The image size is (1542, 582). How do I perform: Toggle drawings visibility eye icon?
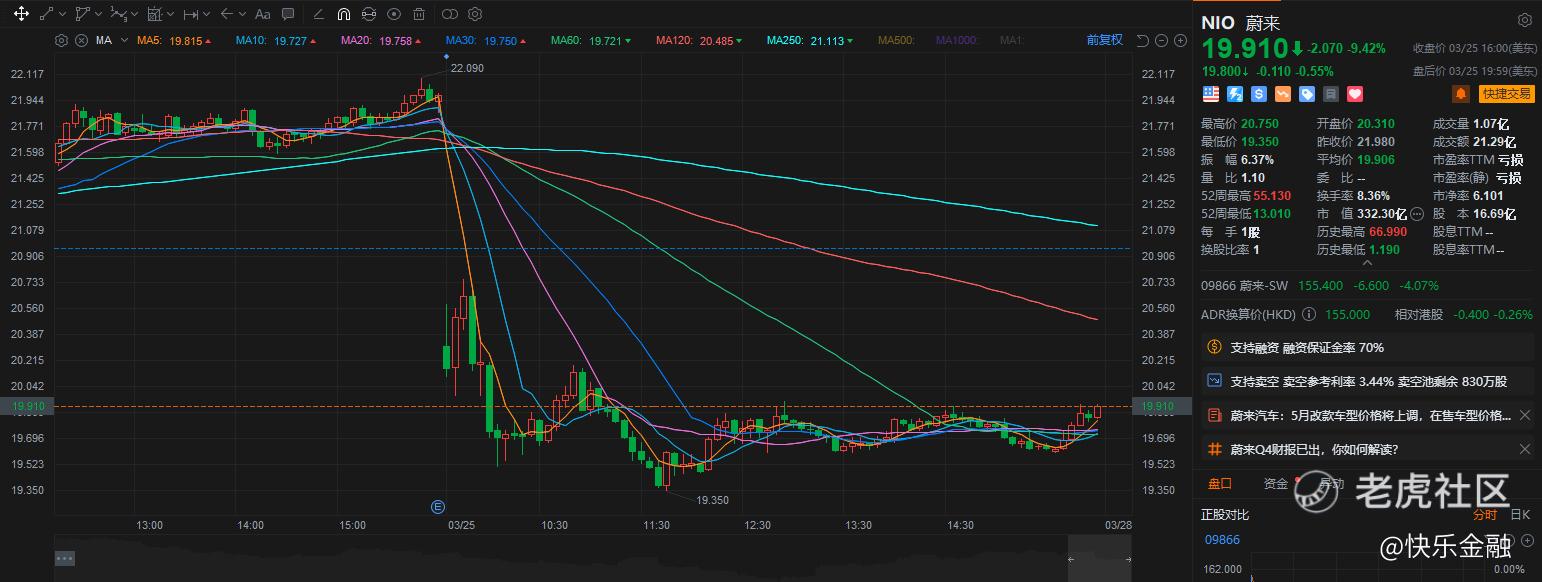click(393, 14)
